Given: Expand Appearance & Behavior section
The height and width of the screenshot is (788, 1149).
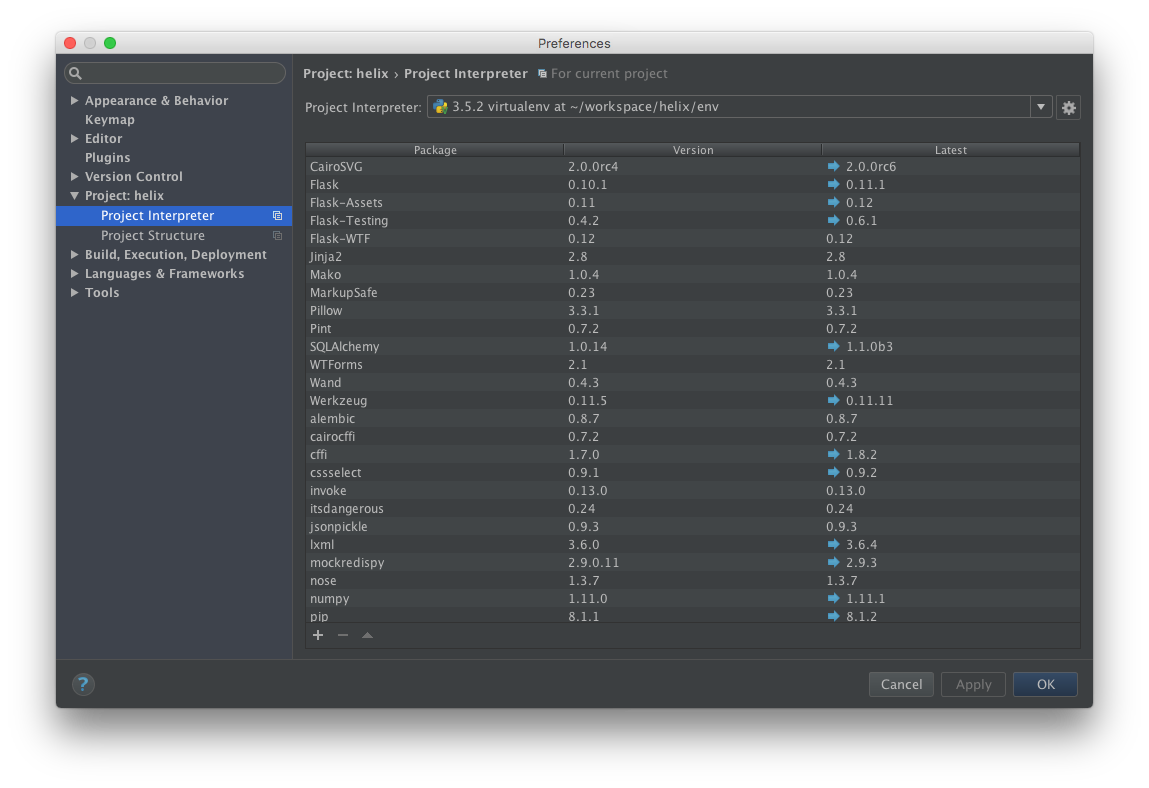Looking at the screenshot, I should point(74,100).
